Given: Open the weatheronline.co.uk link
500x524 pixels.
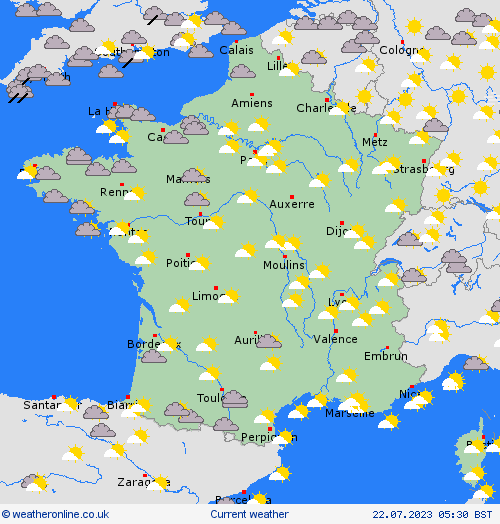Looking at the screenshot, I should [x=55, y=514].
